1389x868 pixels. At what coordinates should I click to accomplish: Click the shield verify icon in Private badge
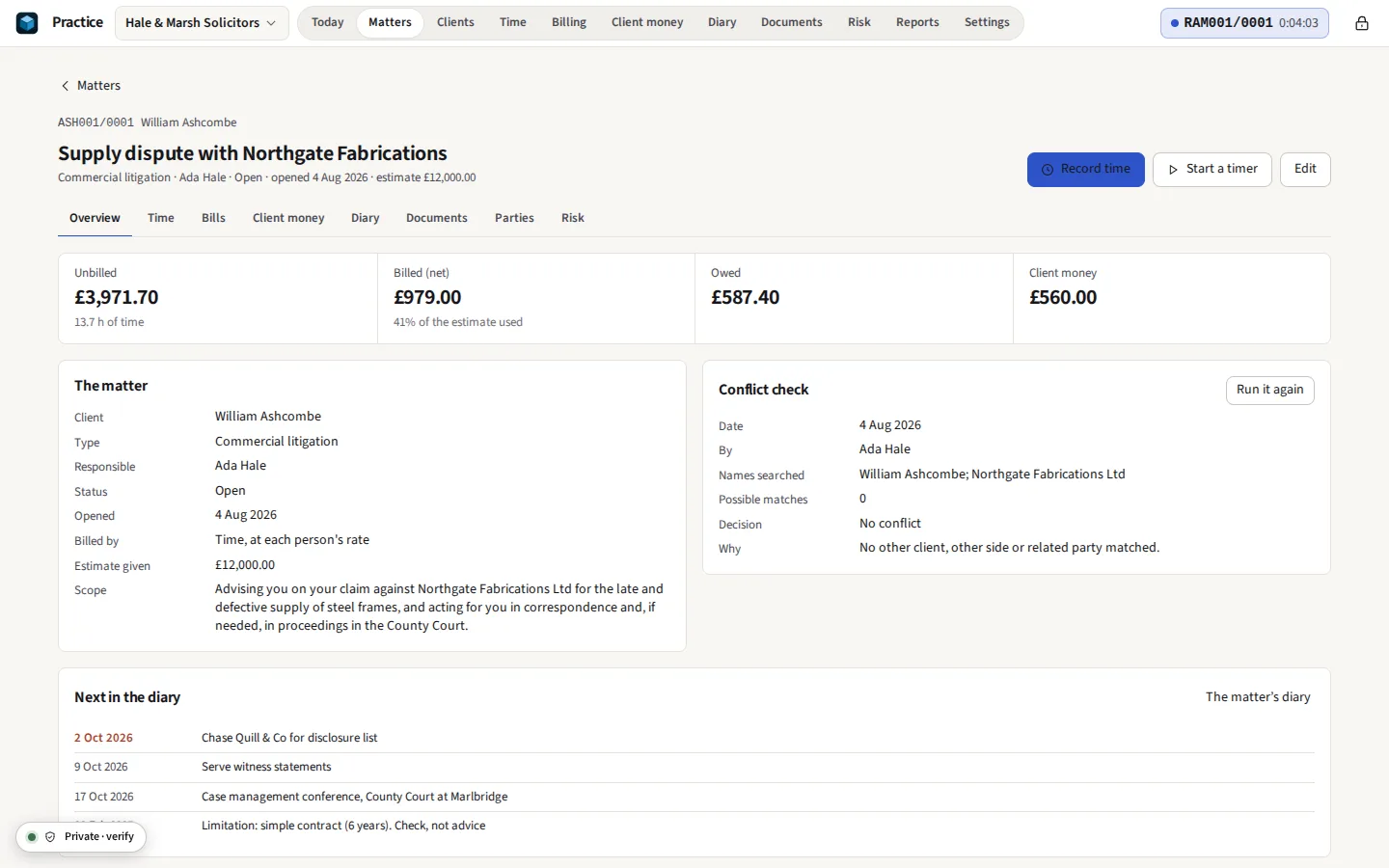(50, 837)
